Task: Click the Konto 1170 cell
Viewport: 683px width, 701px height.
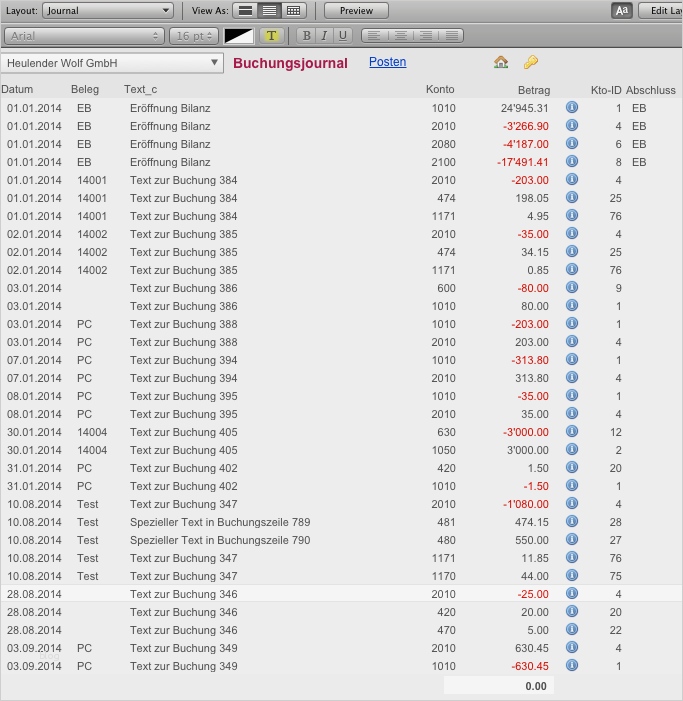Action: point(443,576)
